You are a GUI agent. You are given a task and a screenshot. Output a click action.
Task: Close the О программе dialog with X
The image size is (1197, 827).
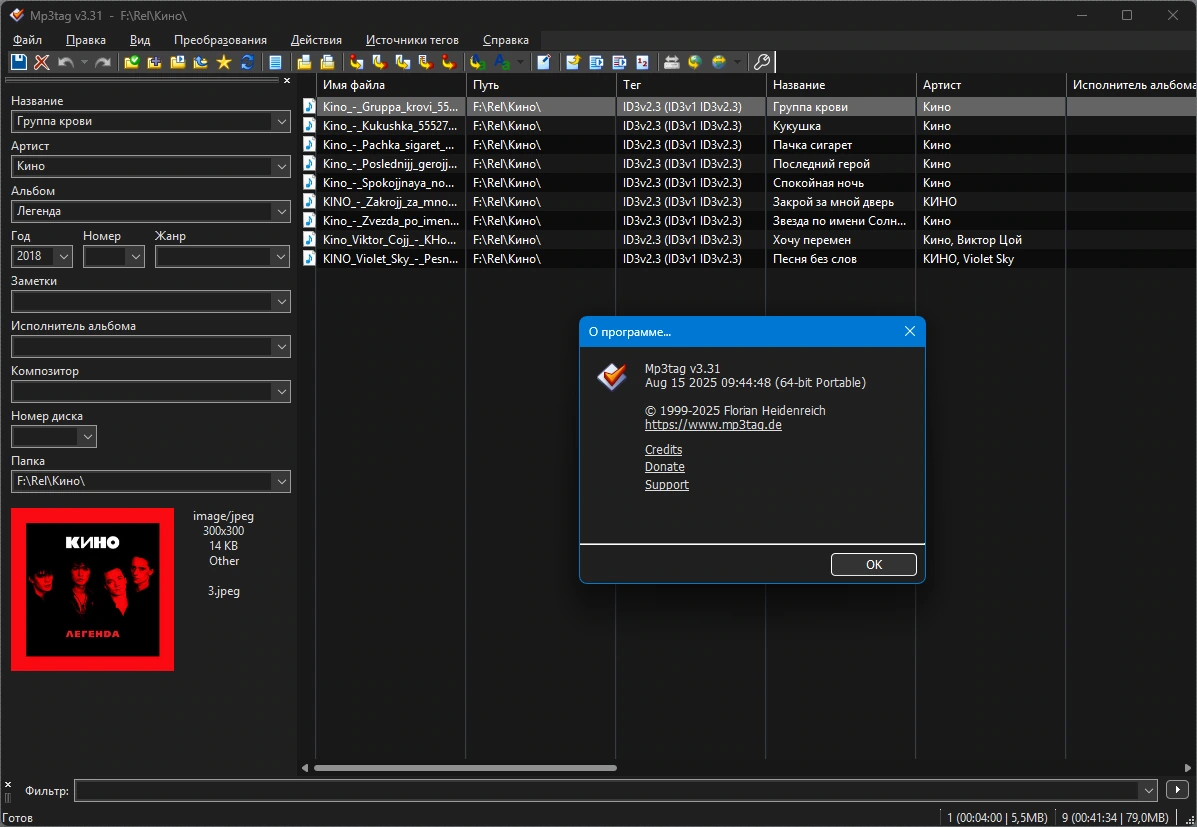click(909, 331)
